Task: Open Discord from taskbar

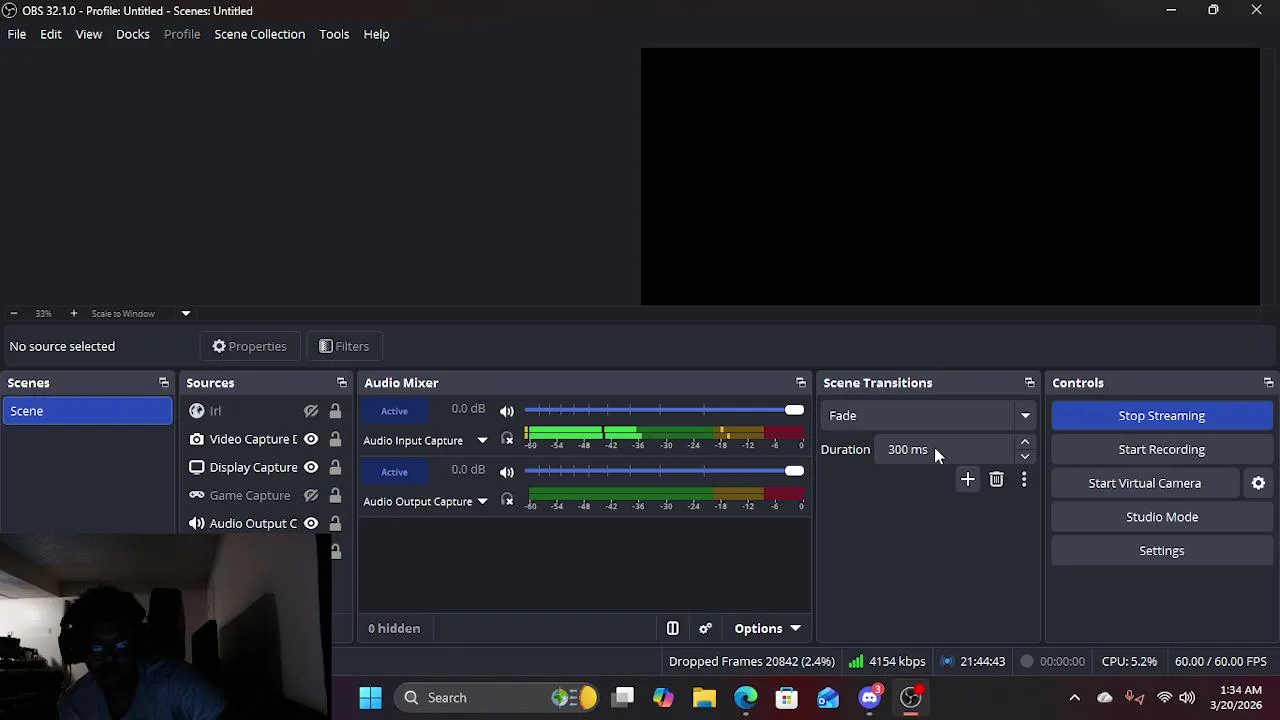Action: click(x=870, y=698)
